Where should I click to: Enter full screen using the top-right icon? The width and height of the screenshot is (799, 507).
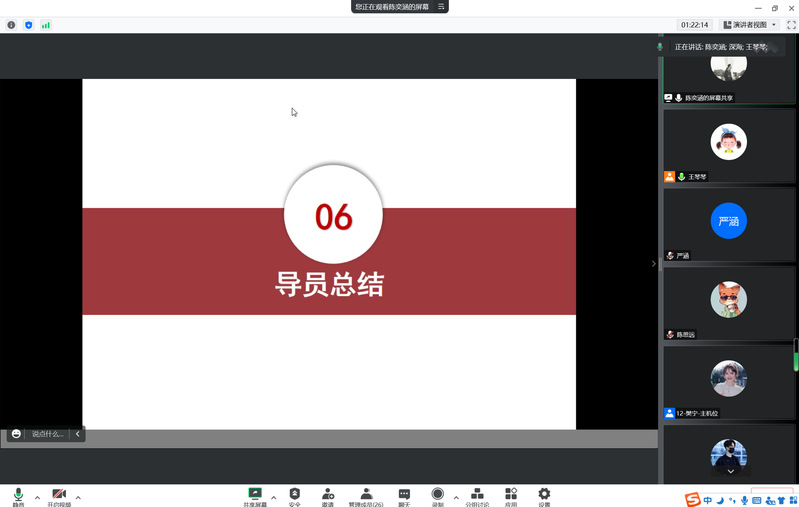coord(791,25)
